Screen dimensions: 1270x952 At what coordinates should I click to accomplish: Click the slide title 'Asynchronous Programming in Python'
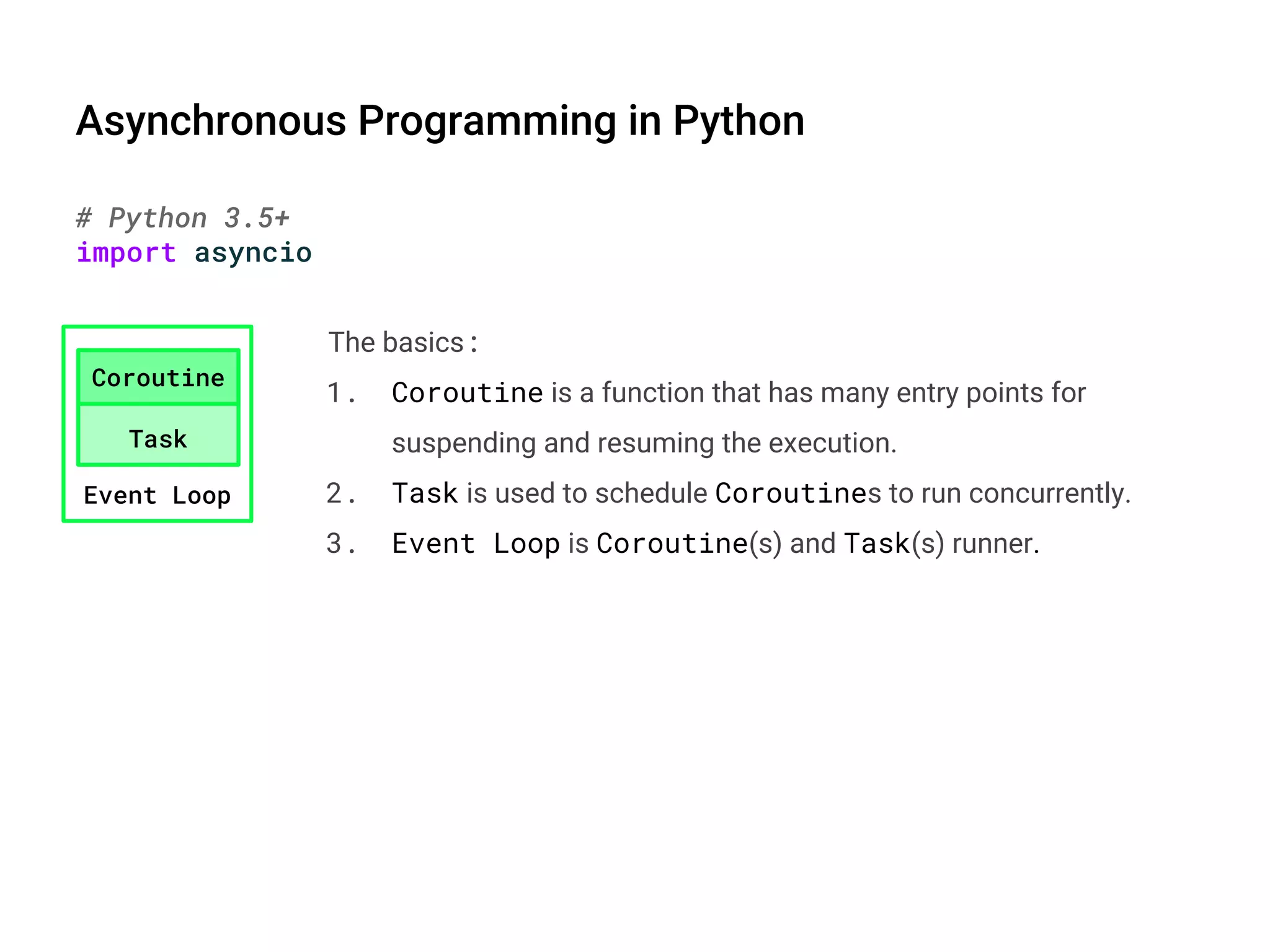[x=440, y=121]
